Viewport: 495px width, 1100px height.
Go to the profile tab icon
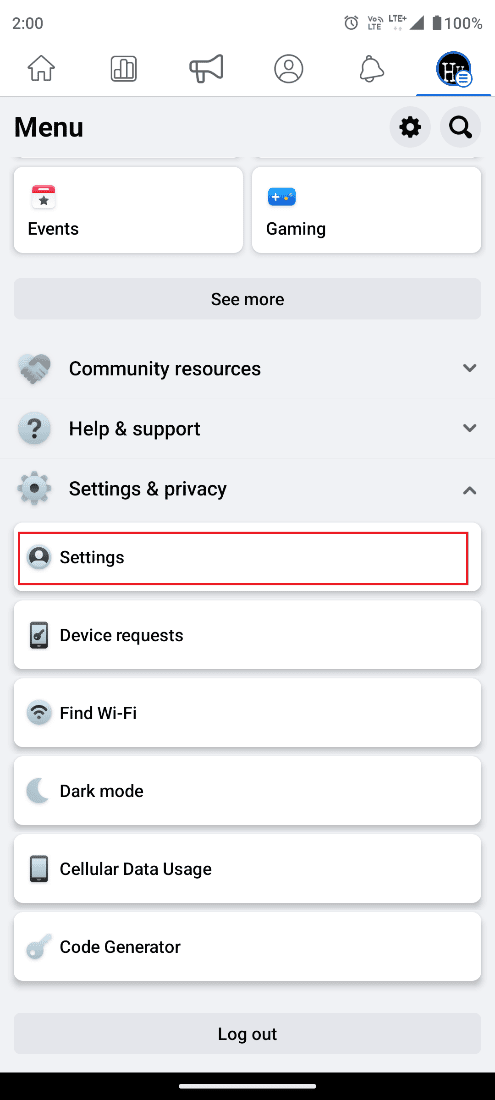pos(289,69)
